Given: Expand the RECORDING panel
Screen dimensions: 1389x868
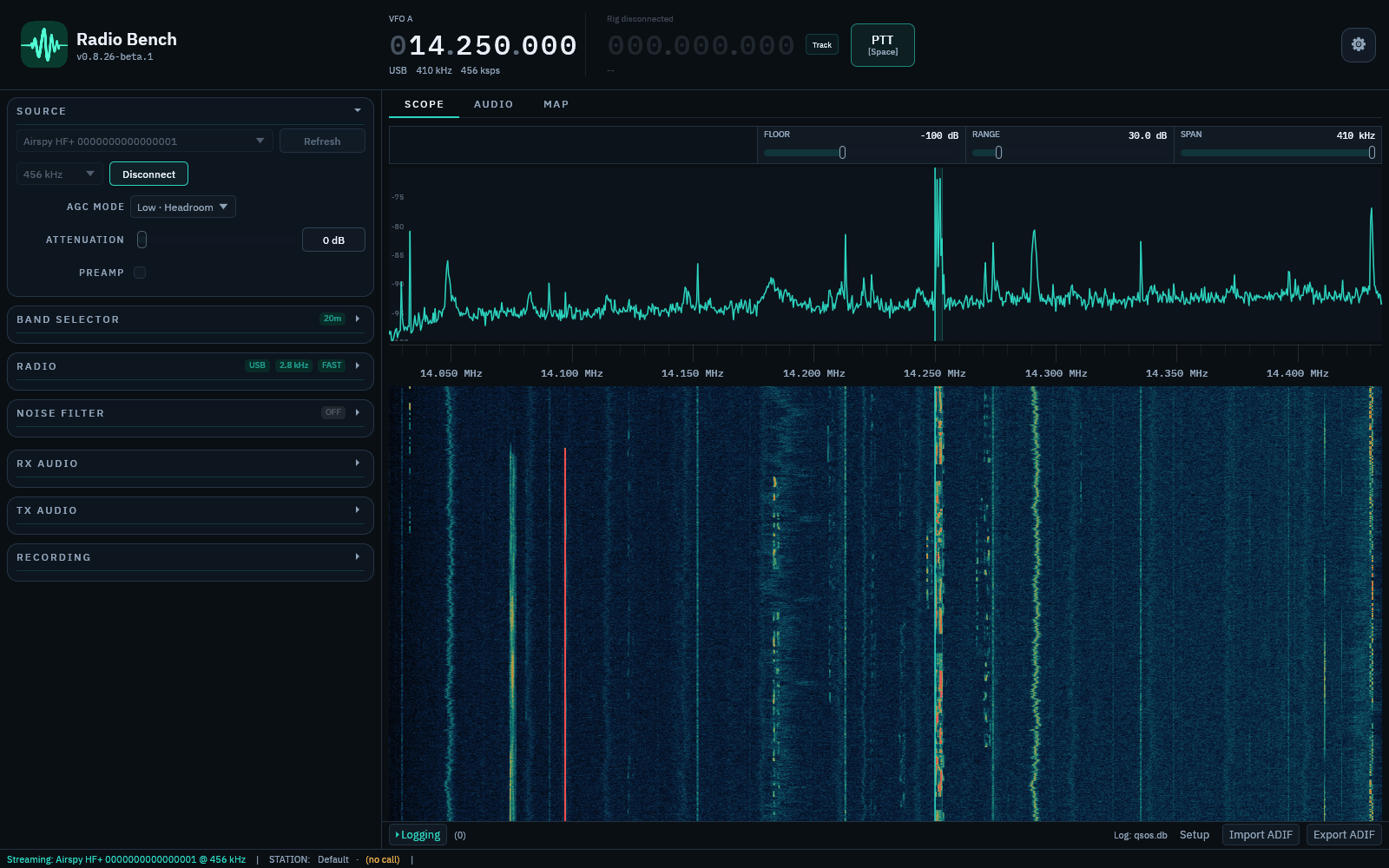Looking at the screenshot, I should [x=358, y=556].
